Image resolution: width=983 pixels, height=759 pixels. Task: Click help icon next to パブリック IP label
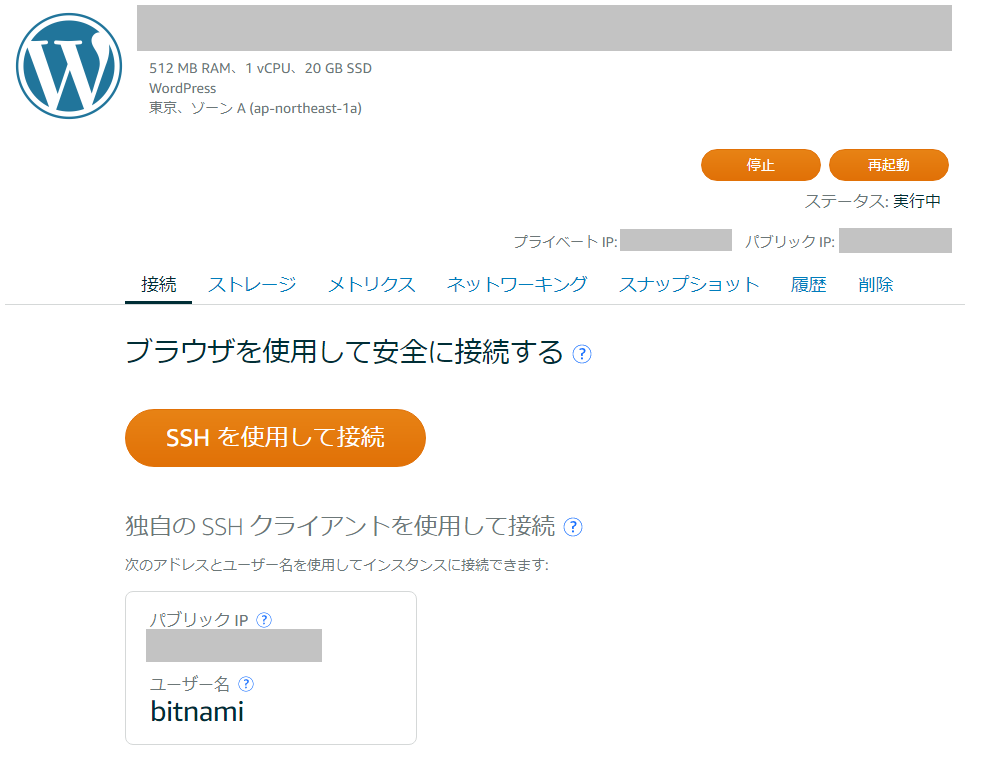coord(265,620)
